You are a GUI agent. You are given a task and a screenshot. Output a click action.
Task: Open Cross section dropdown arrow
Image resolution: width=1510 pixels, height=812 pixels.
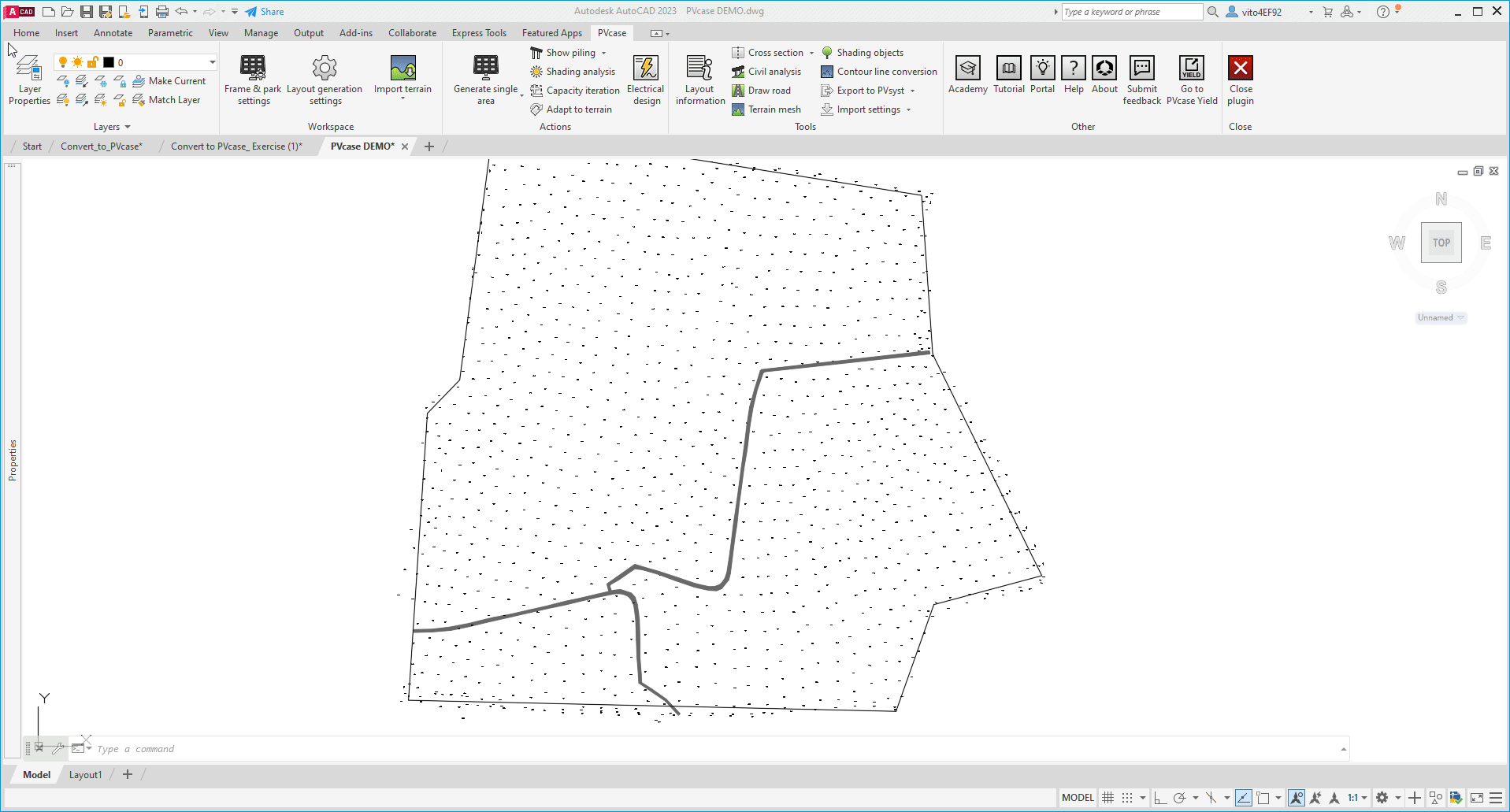(x=811, y=53)
